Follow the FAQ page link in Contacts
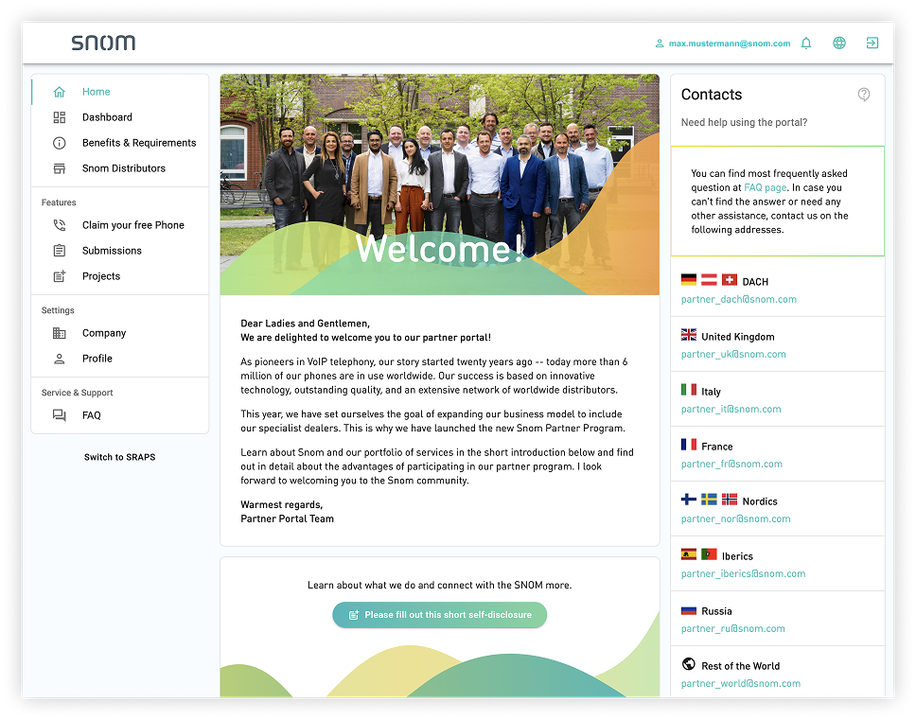916x720 pixels. 765,188
